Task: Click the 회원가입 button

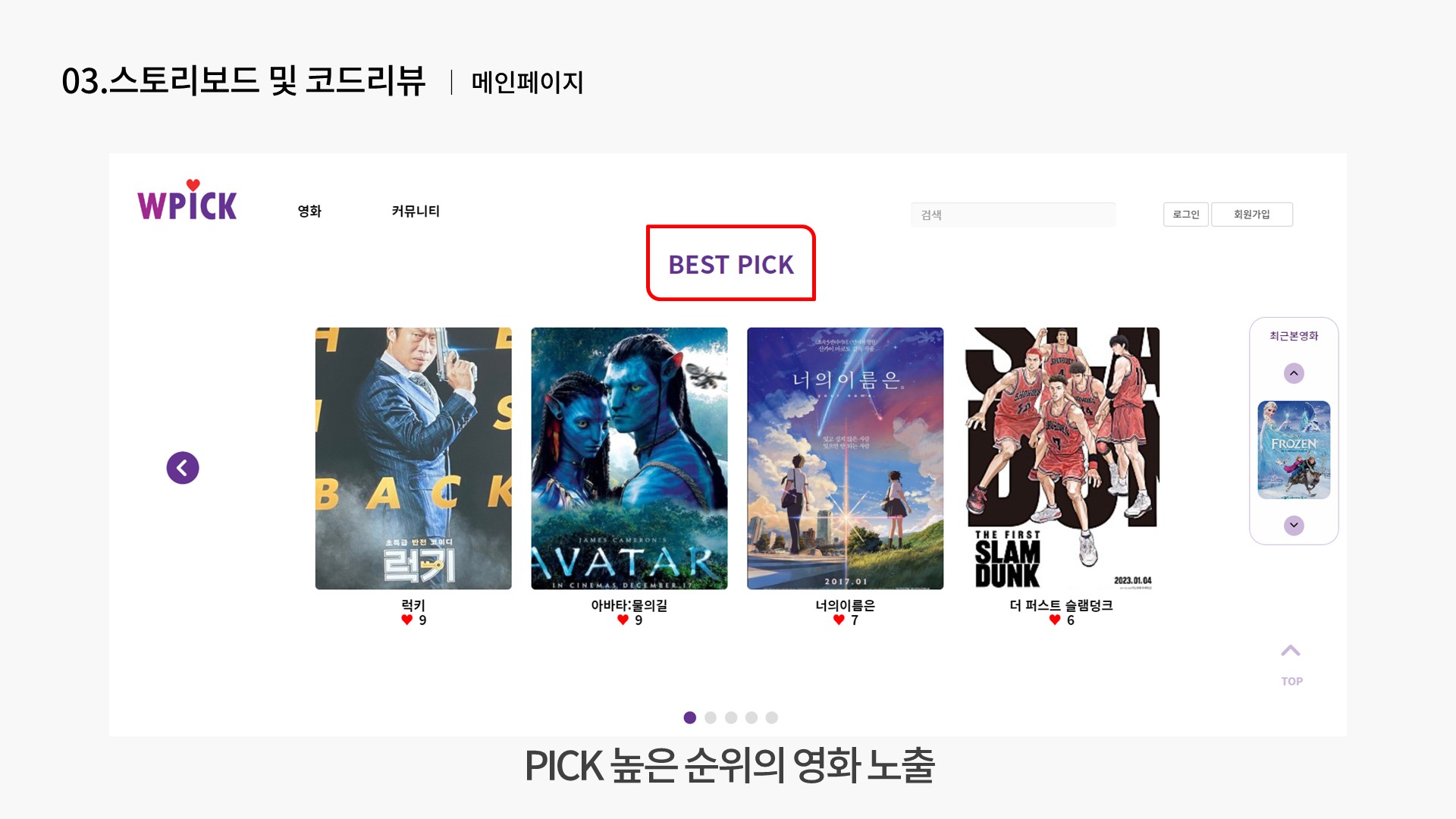Action: click(x=1252, y=215)
